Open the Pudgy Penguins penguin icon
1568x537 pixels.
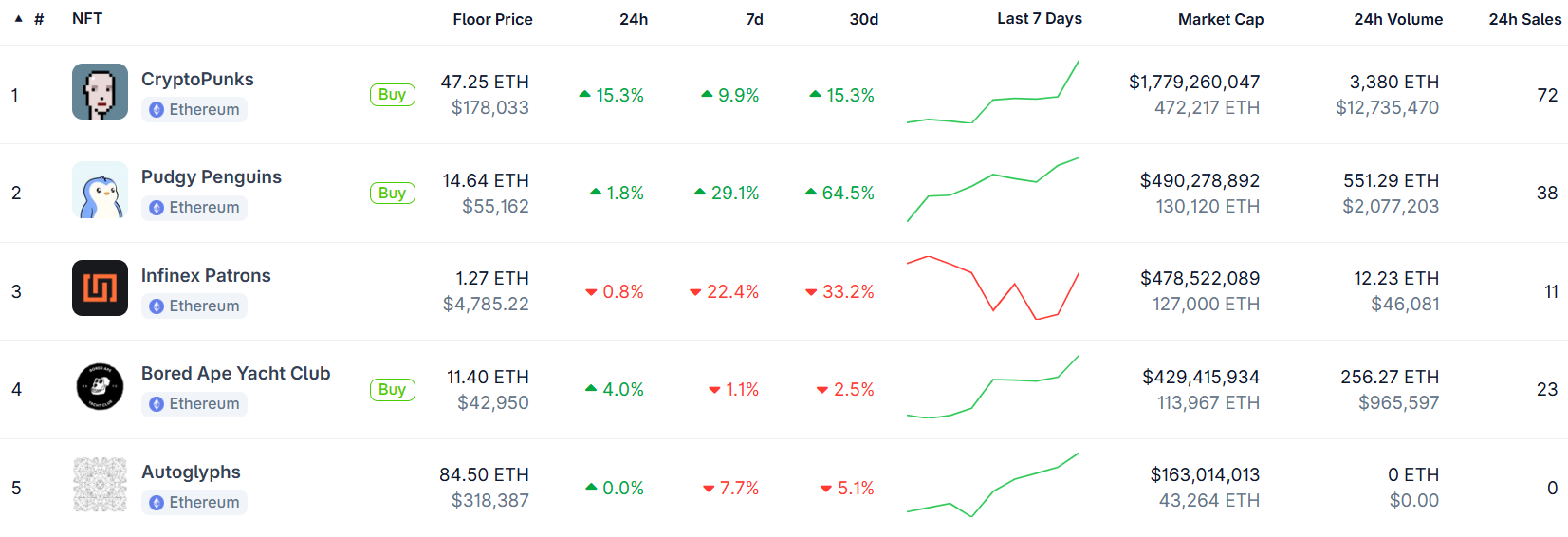click(100, 190)
